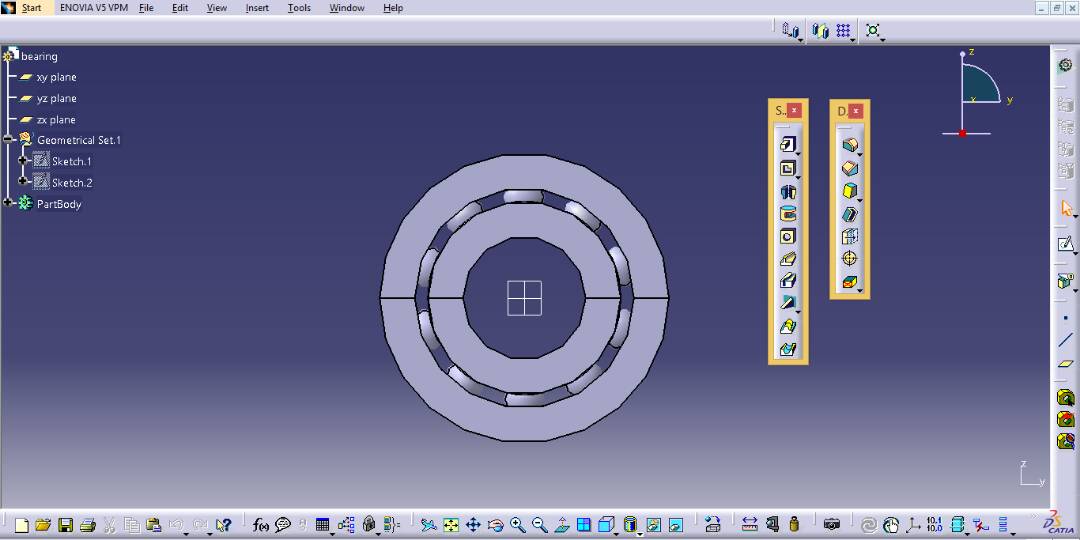Select the yz plane in the tree
Screen dimensions: 1080x540
click(x=56, y=98)
